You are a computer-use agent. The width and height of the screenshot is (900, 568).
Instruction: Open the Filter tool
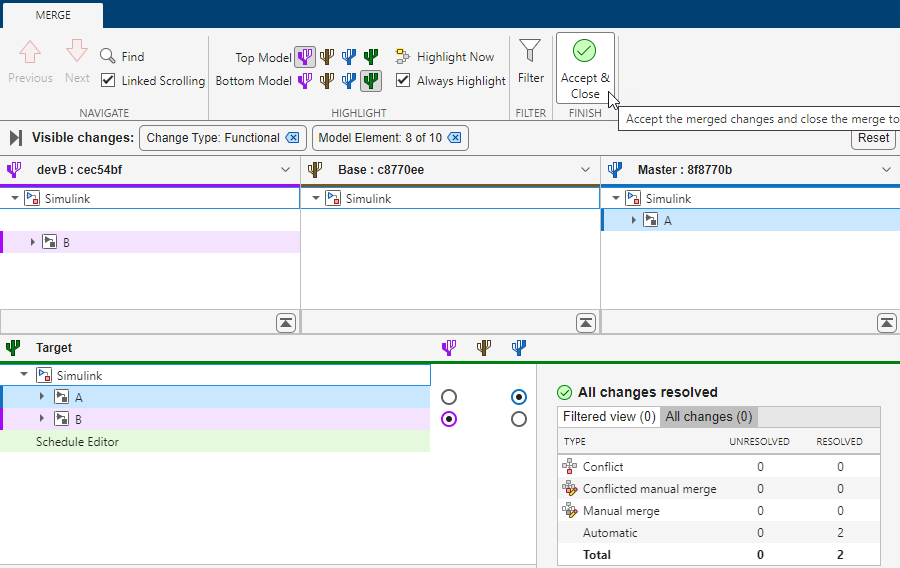click(x=530, y=61)
